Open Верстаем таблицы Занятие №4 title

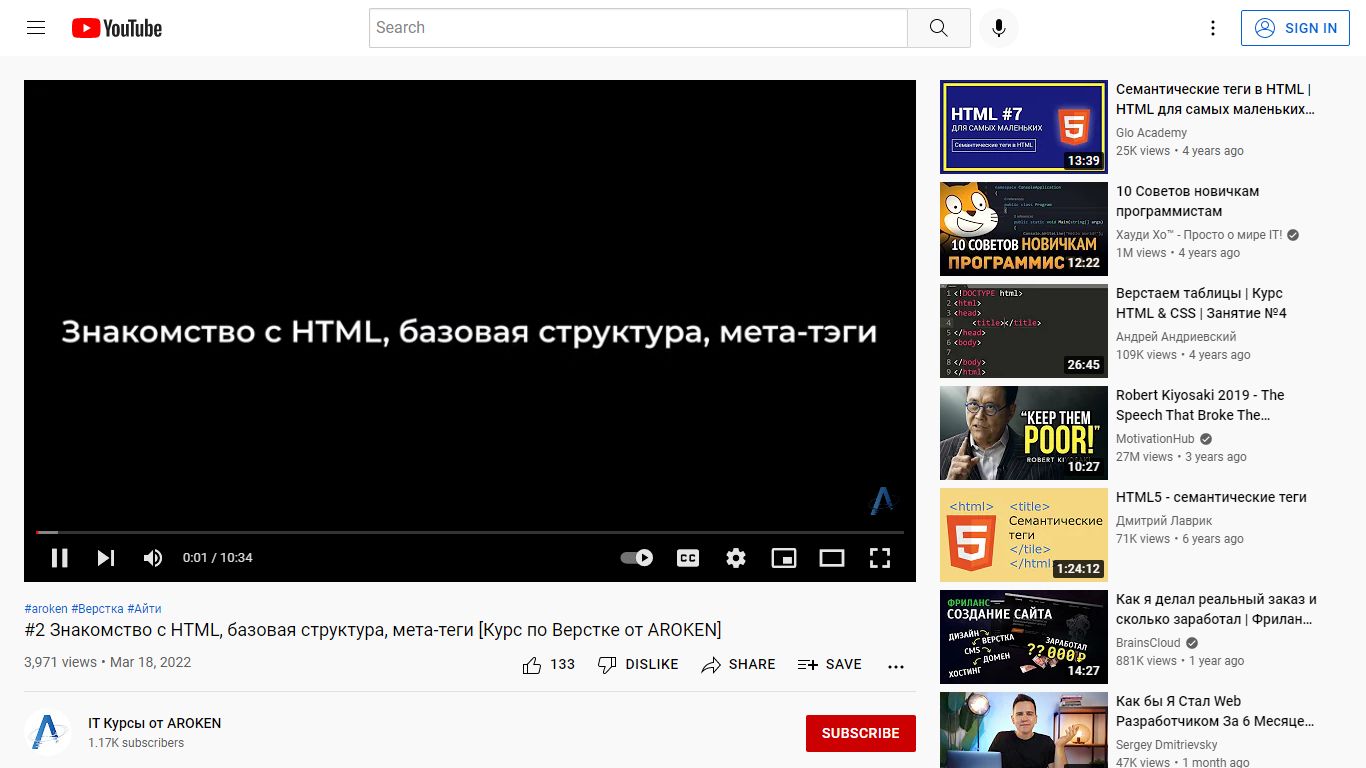pos(1201,303)
